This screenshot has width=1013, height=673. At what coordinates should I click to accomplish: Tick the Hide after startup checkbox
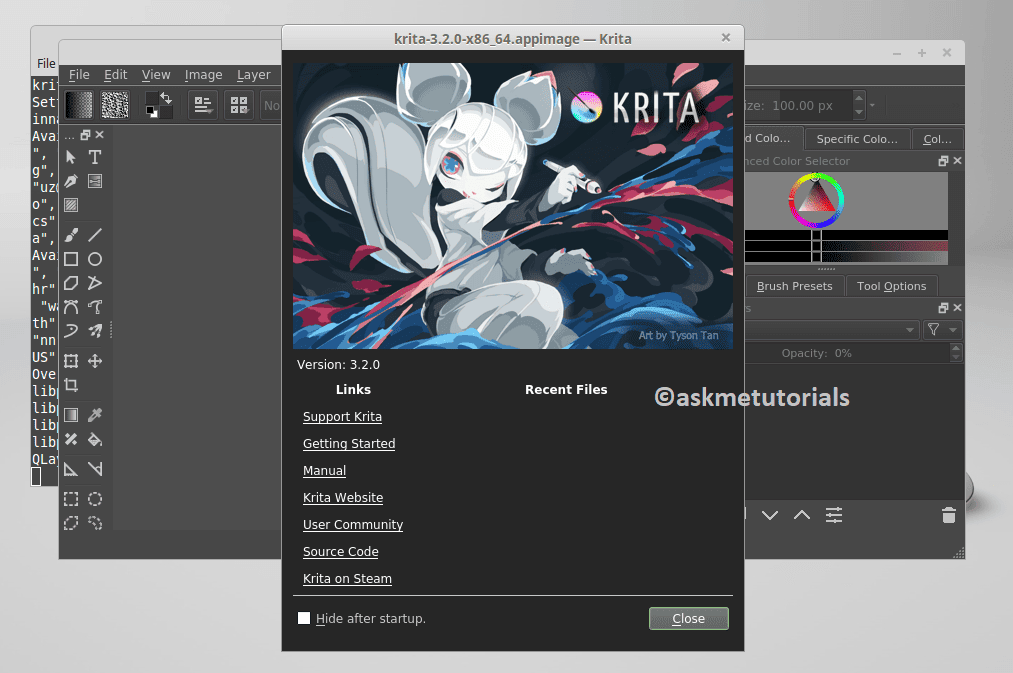[x=304, y=618]
